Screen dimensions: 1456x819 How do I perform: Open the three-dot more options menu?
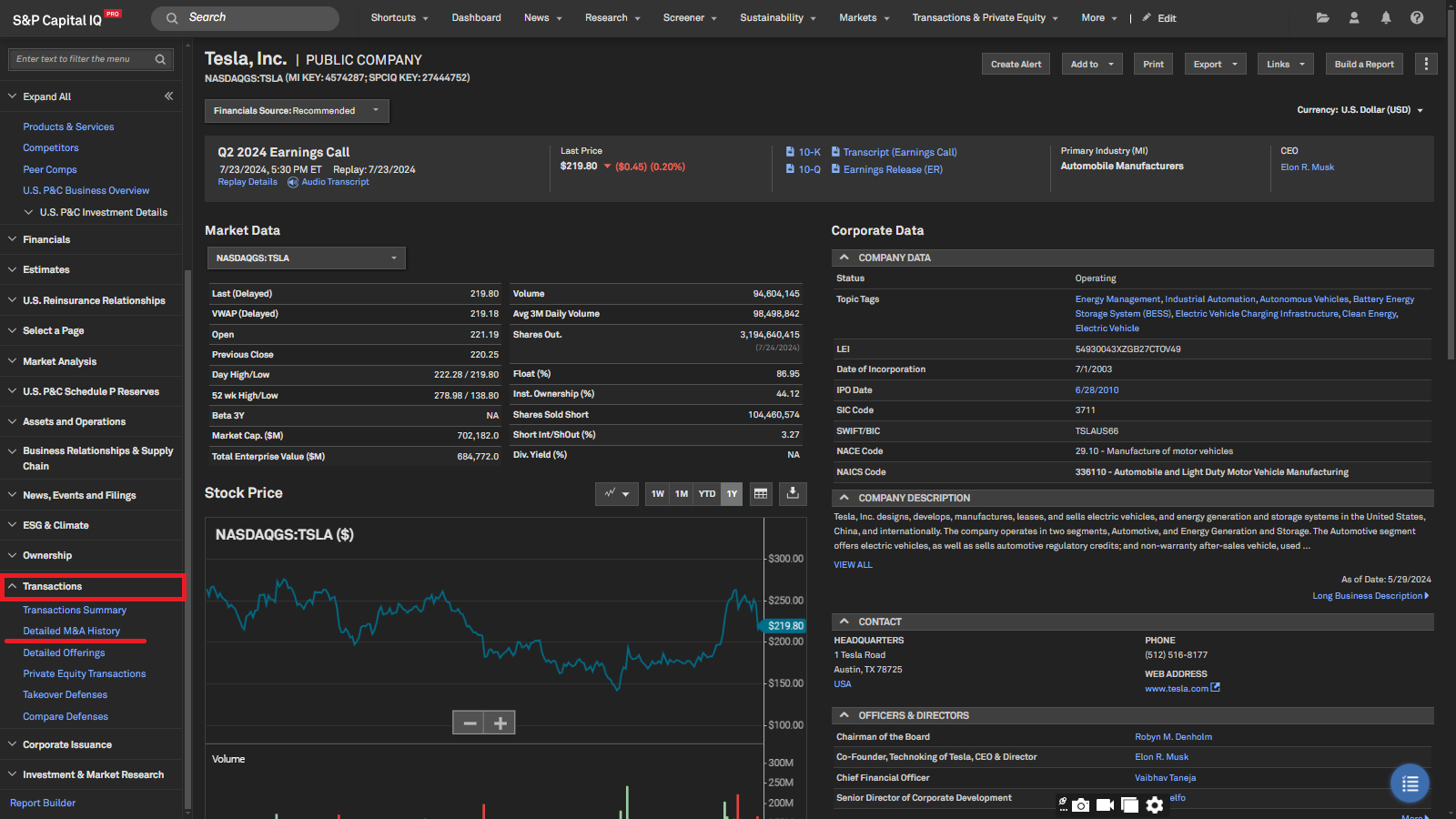pos(1426,64)
